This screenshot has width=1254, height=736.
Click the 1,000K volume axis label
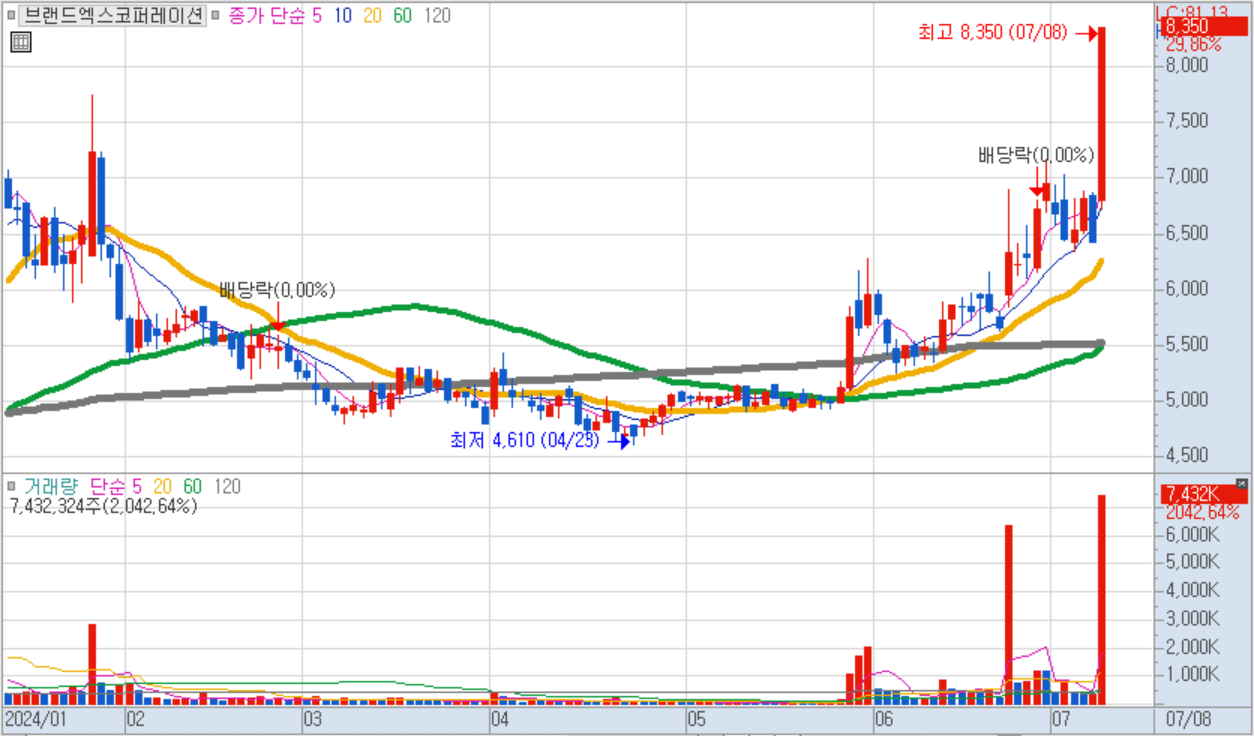(1192, 675)
